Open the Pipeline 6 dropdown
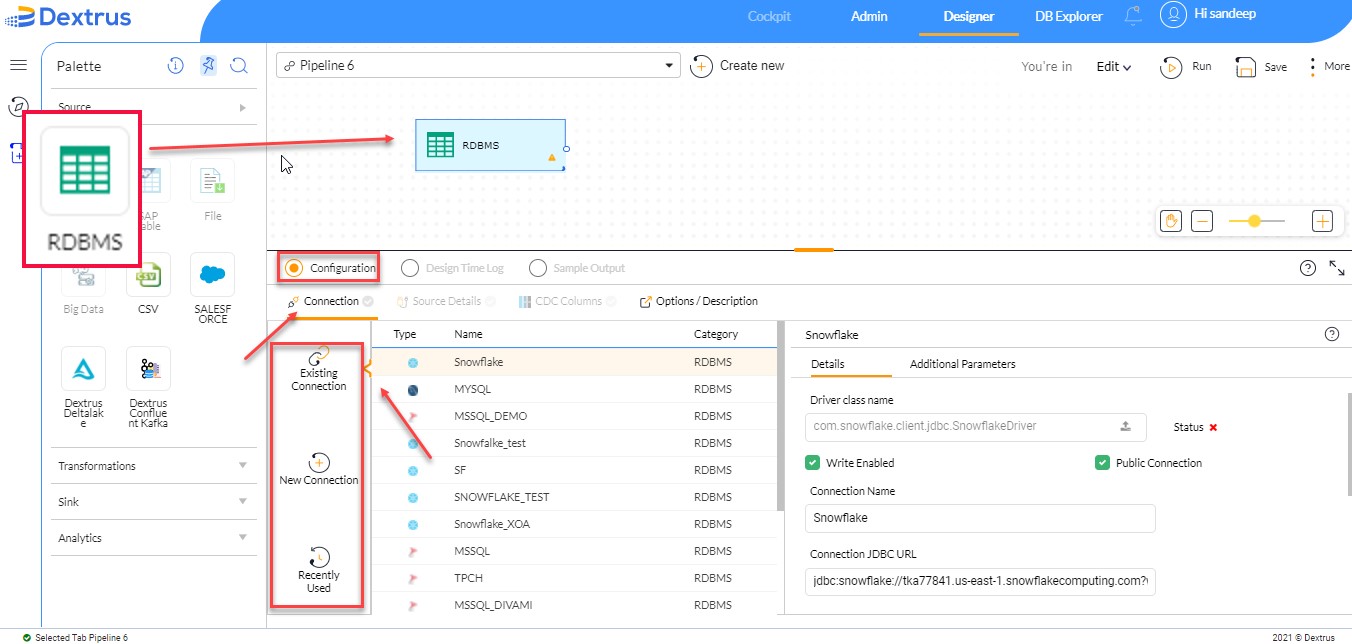1352x644 pixels. click(478, 66)
